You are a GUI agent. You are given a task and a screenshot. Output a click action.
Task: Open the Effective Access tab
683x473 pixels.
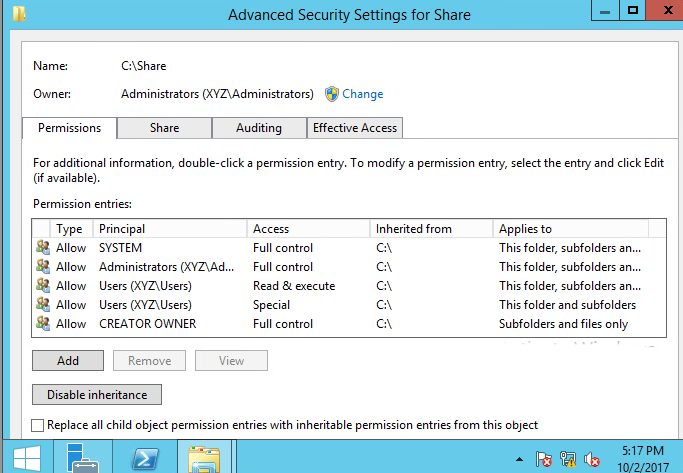point(355,128)
